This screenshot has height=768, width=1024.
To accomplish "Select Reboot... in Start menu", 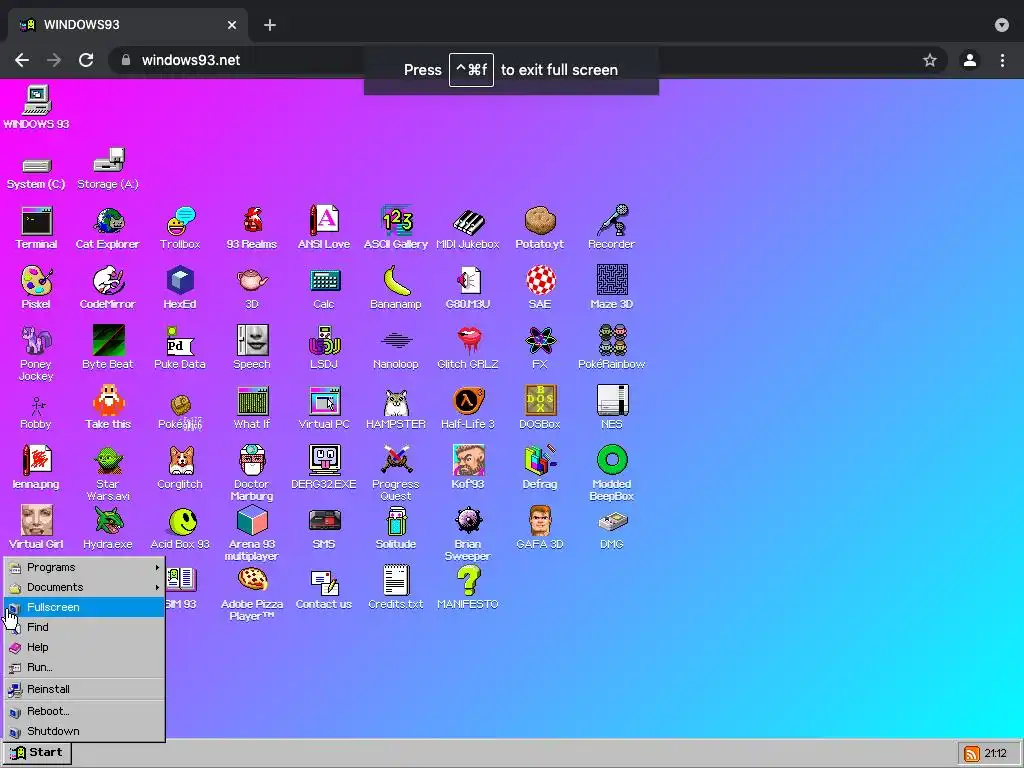I will coord(84,711).
